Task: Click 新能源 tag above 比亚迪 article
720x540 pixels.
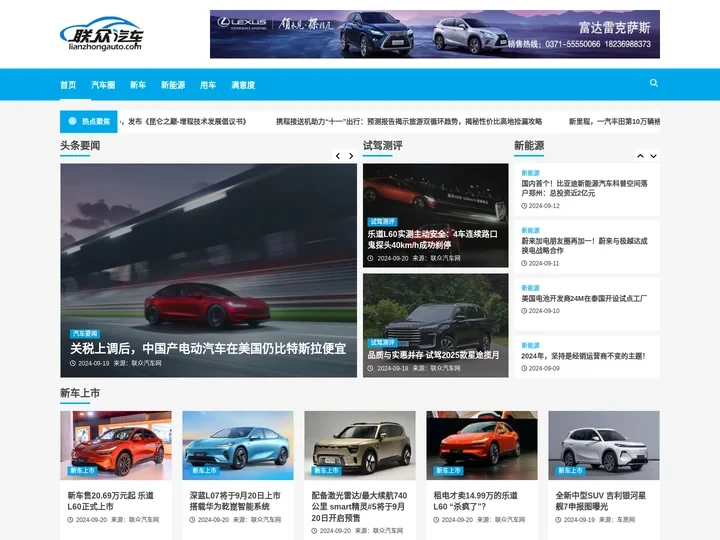Action: [530, 173]
